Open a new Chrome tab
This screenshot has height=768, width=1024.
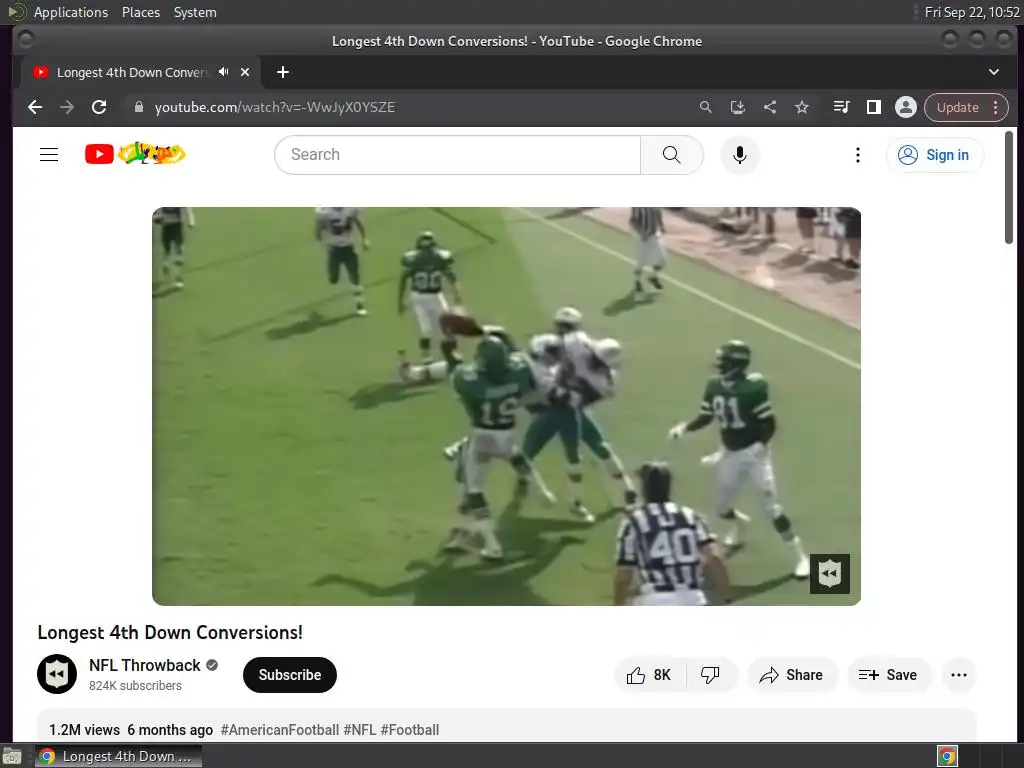283,72
